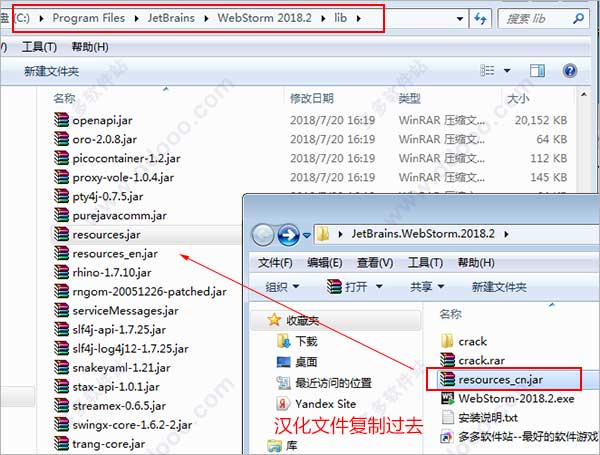Image resolution: width=600 pixels, height=455 pixels.
Task: Open the address bar history dropdown in lib window
Action: pos(460,18)
